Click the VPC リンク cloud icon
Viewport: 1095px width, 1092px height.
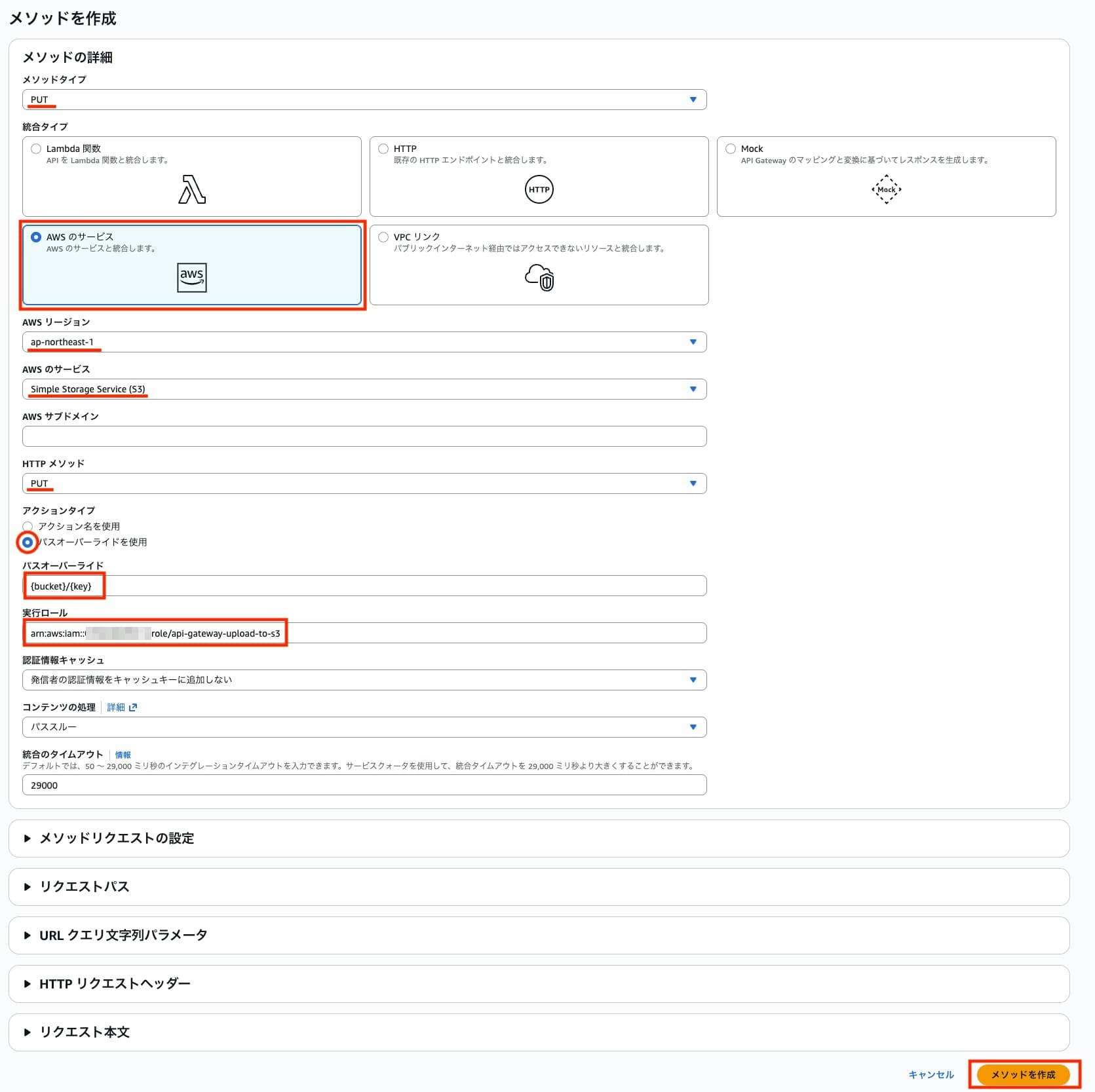[x=539, y=278]
